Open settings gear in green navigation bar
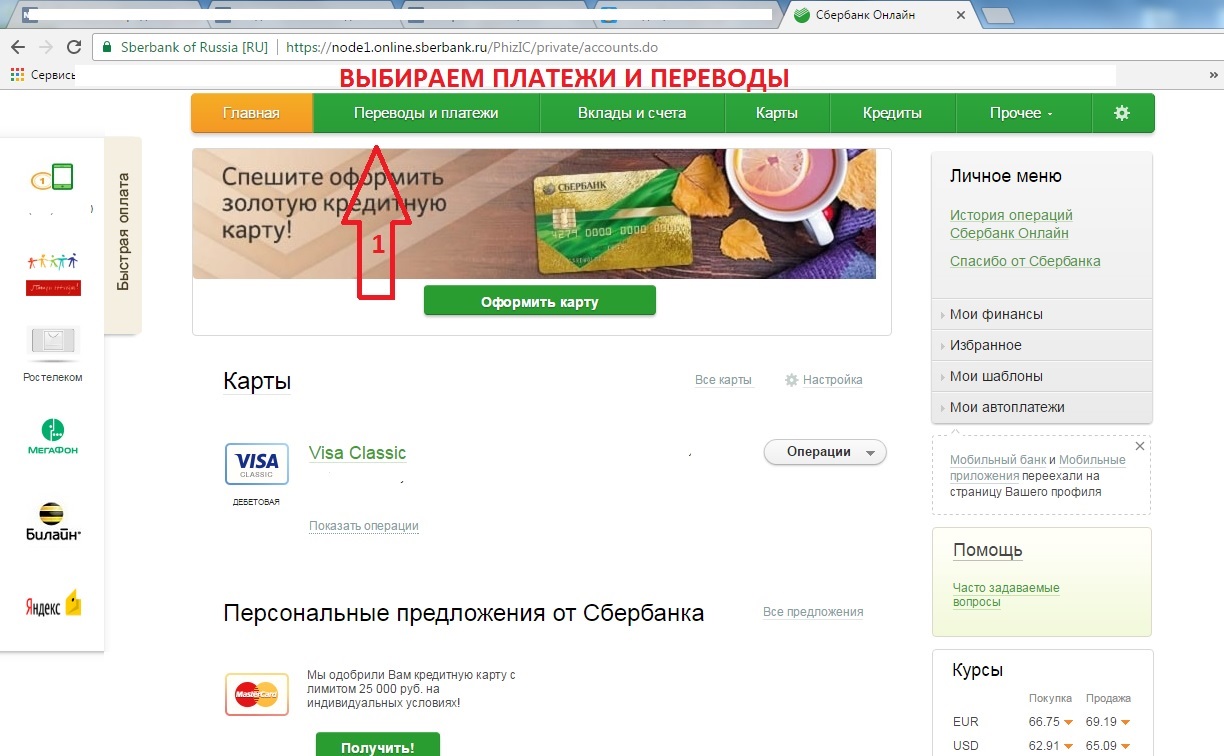This screenshot has width=1224, height=756. [1122, 113]
